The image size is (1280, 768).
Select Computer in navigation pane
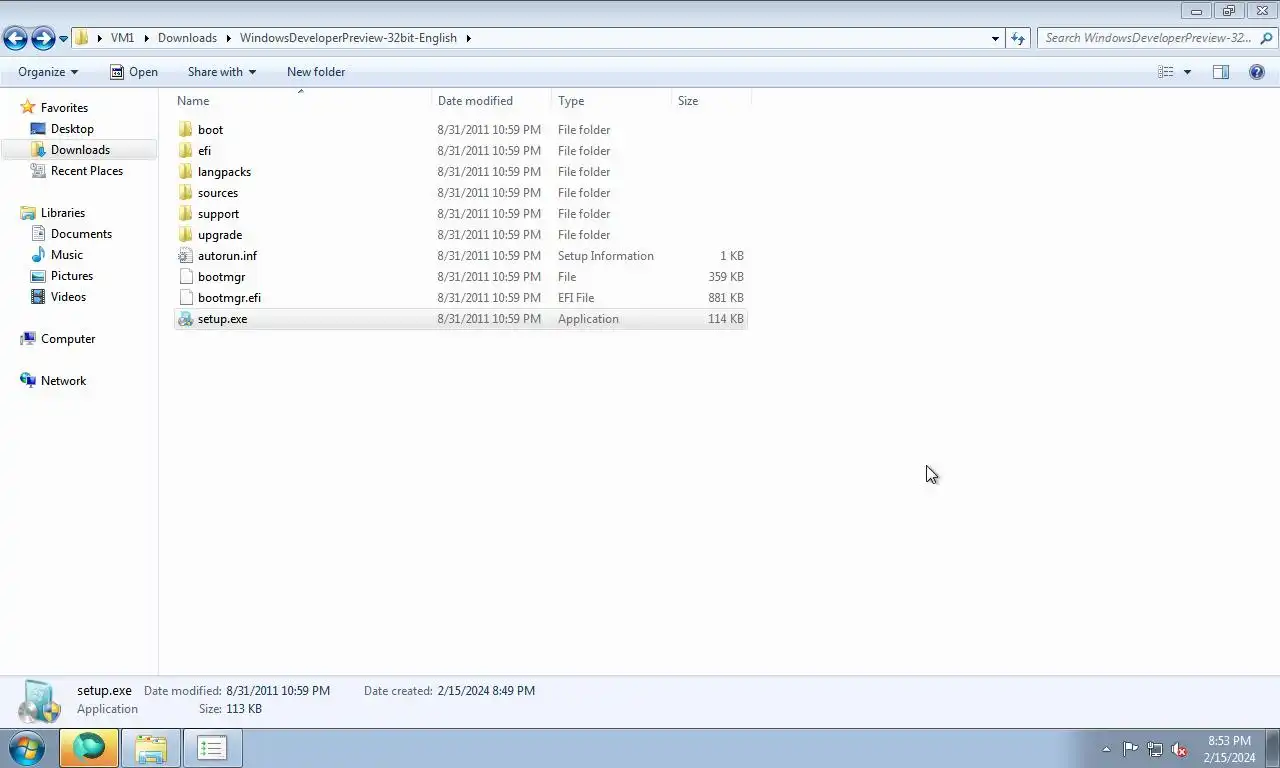pos(68,339)
